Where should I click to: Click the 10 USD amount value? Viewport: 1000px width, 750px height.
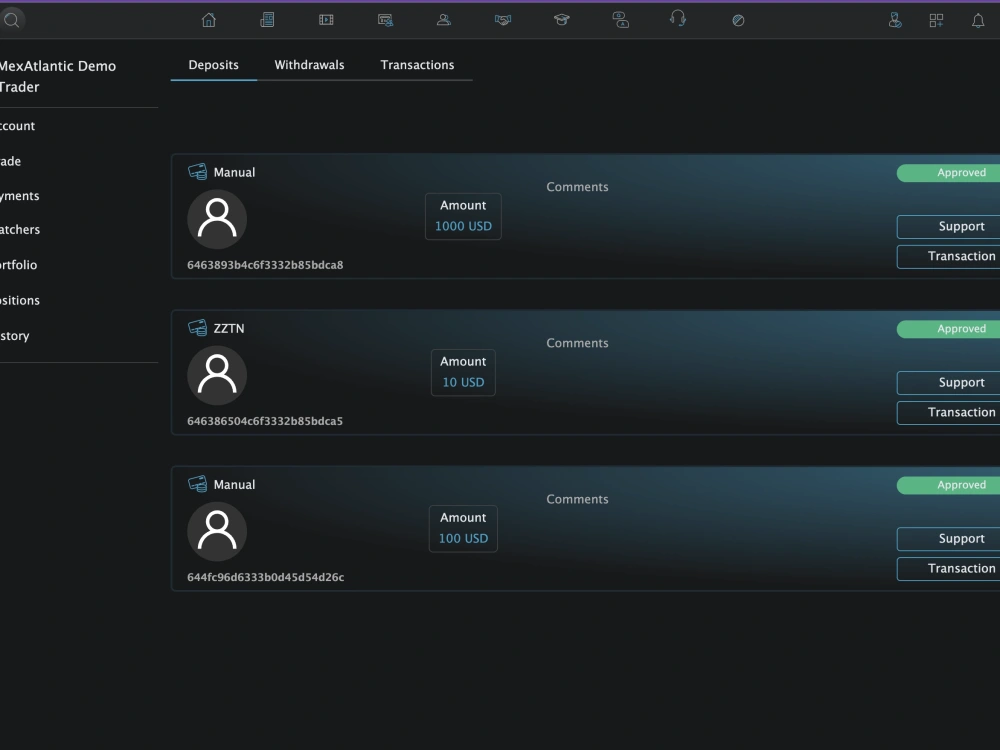pyautogui.click(x=463, y=383)
